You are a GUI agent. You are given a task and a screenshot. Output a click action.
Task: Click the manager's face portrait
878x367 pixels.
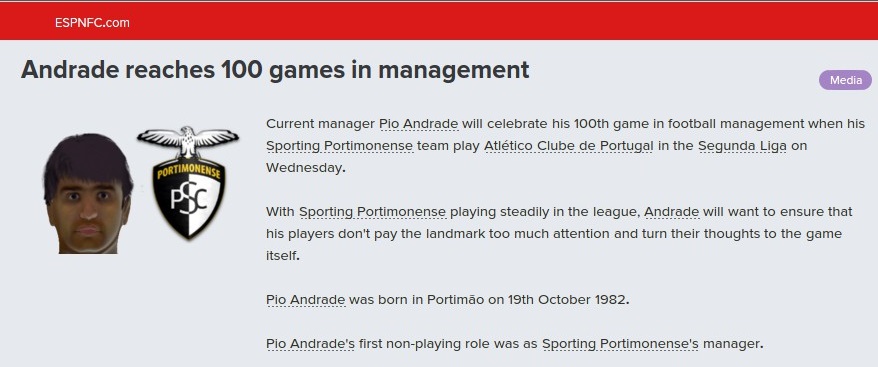point(87,193)
